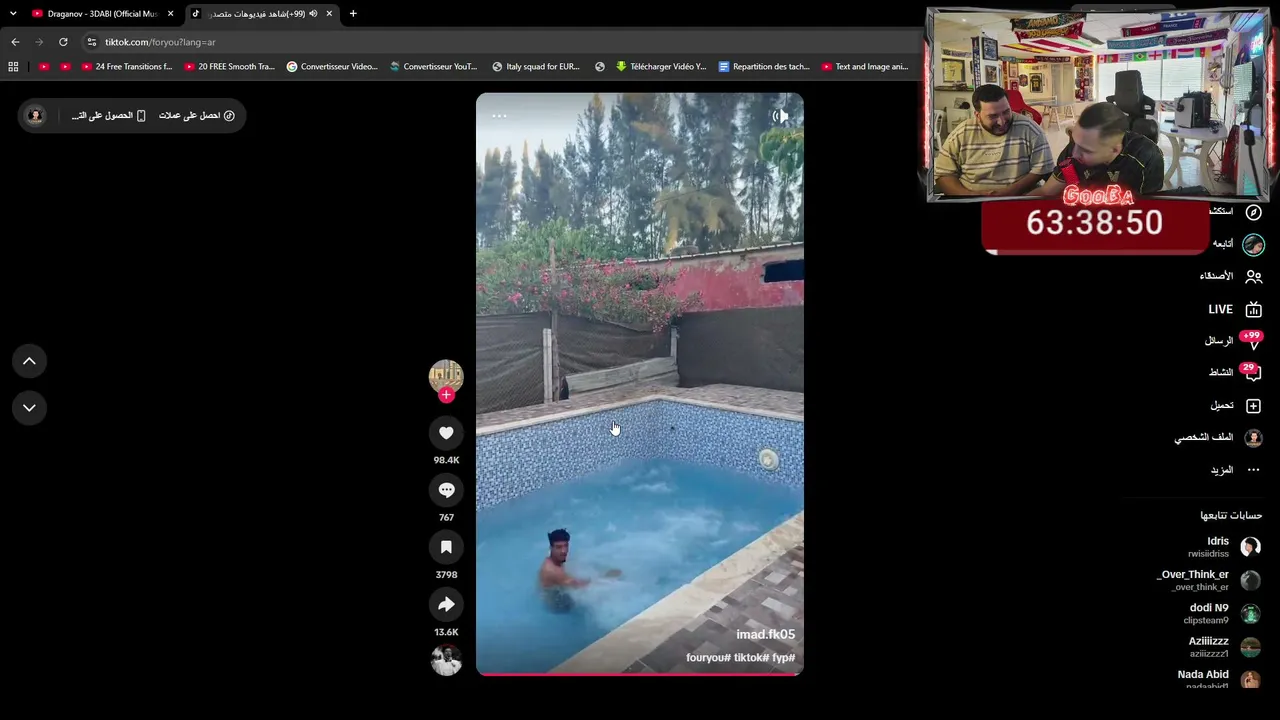
Task: Open the Repartition des tach... bookmark
Action: (764, 67)
